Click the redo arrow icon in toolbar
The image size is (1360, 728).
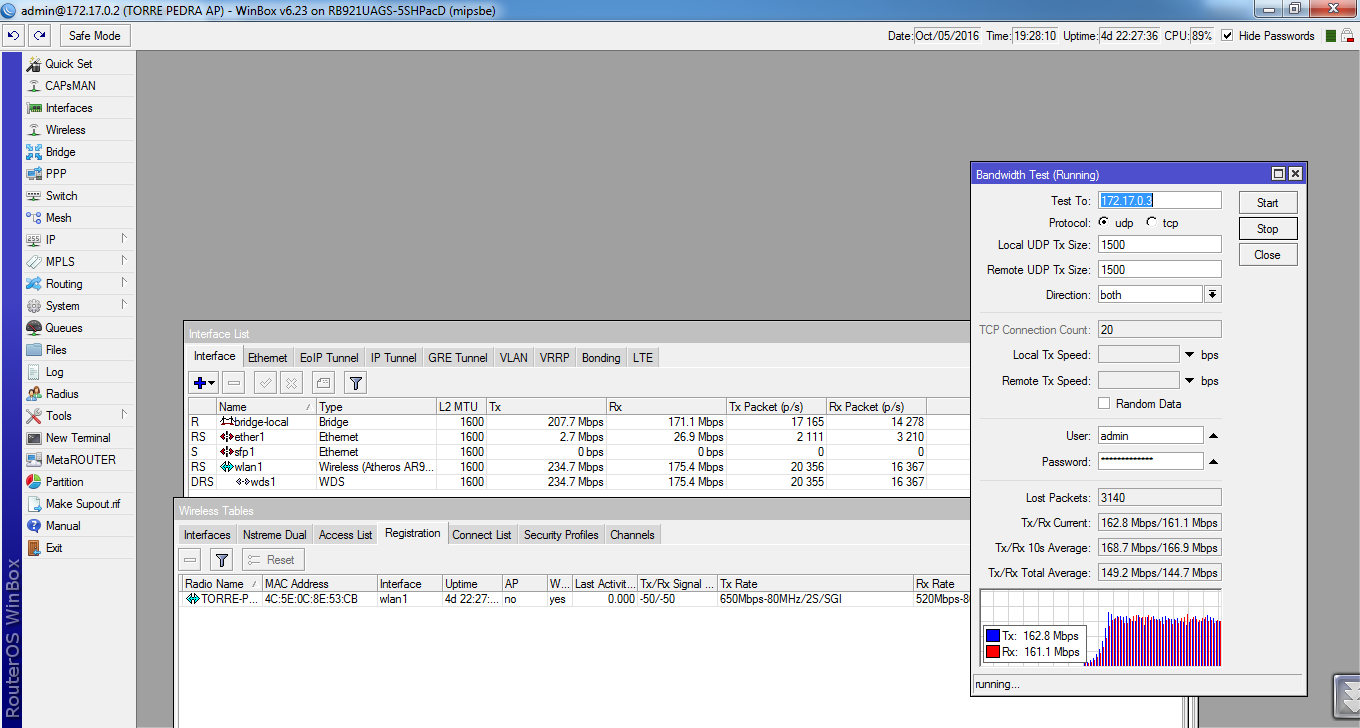tap(39, 36)
